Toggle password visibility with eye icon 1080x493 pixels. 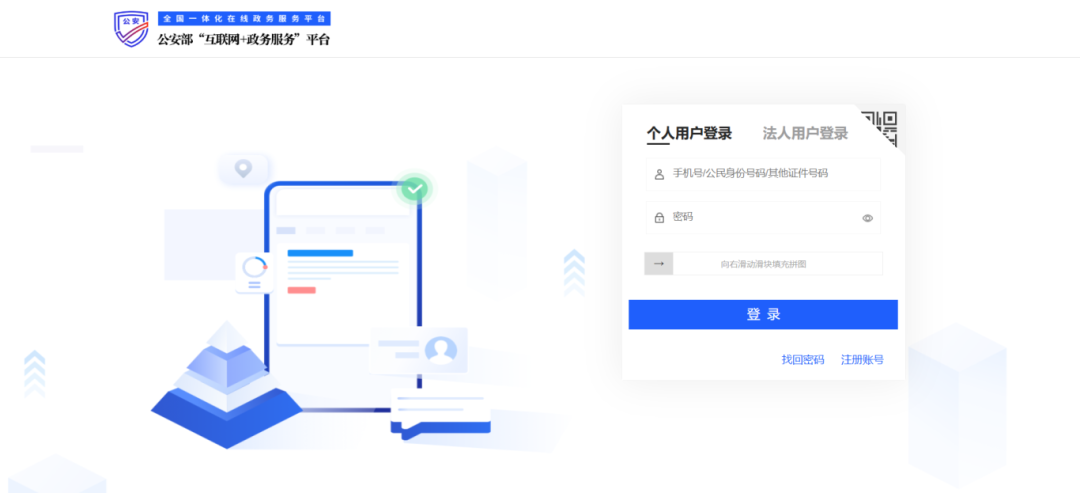[x=867, y=218]
